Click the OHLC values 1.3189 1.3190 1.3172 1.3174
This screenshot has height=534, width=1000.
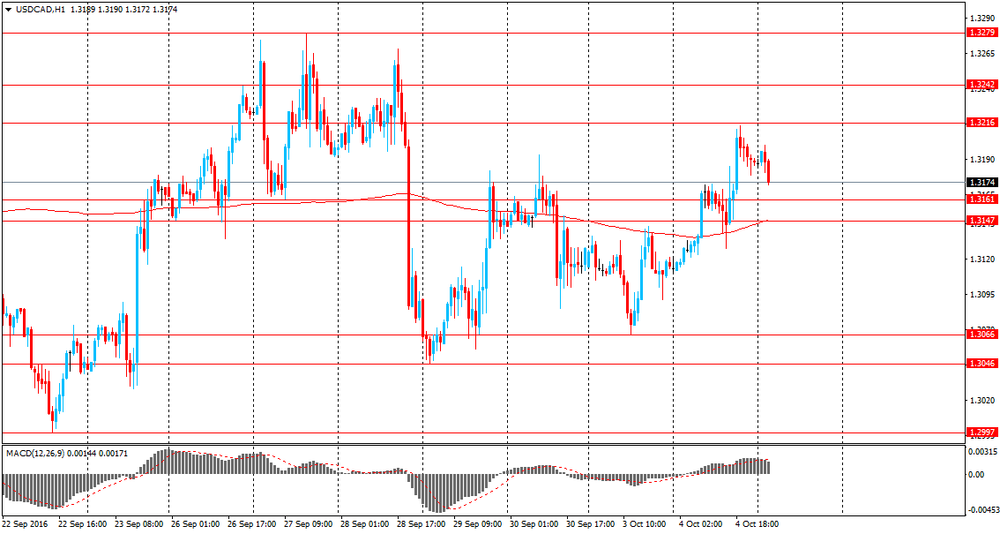pos(124,10)
